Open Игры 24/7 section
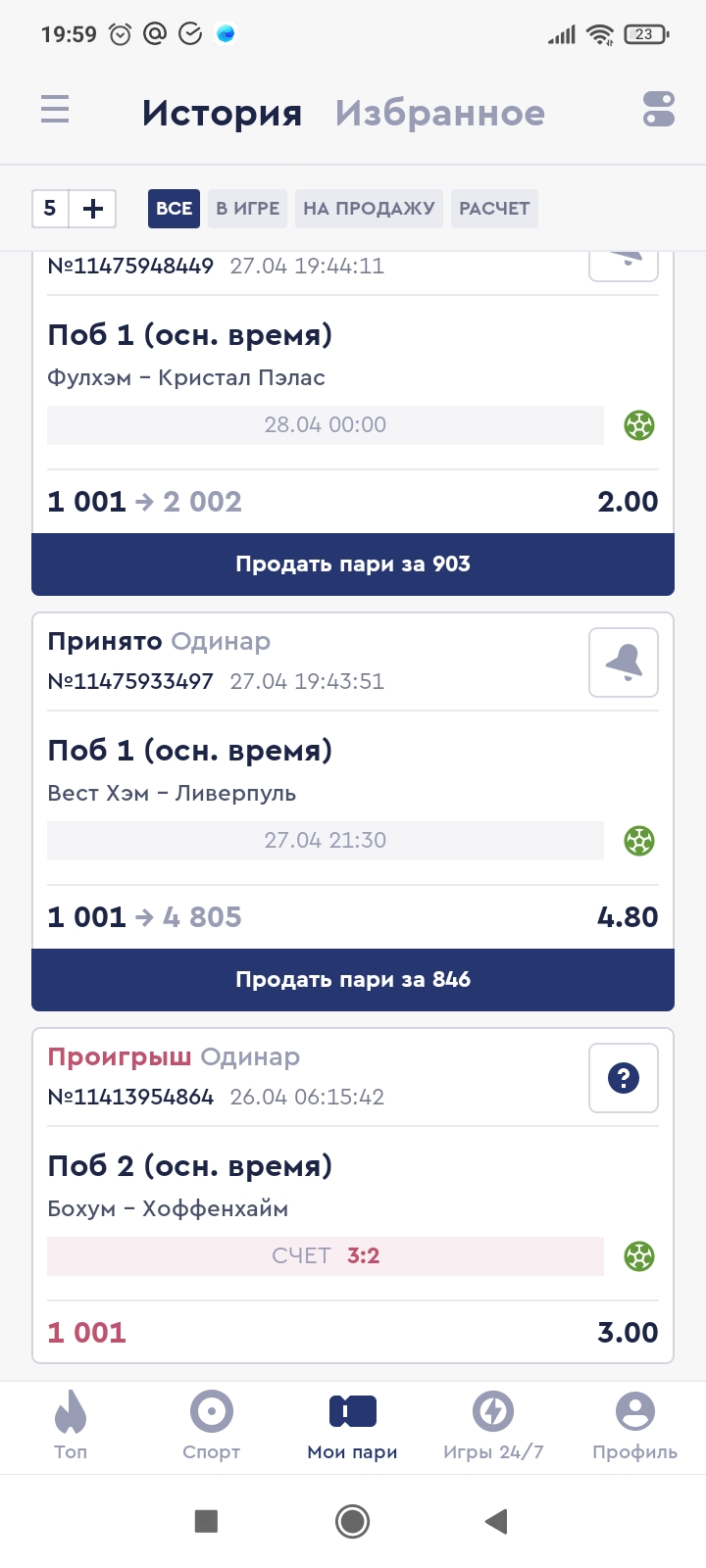Viewport: 706px width, 1568px height. 493,1426
